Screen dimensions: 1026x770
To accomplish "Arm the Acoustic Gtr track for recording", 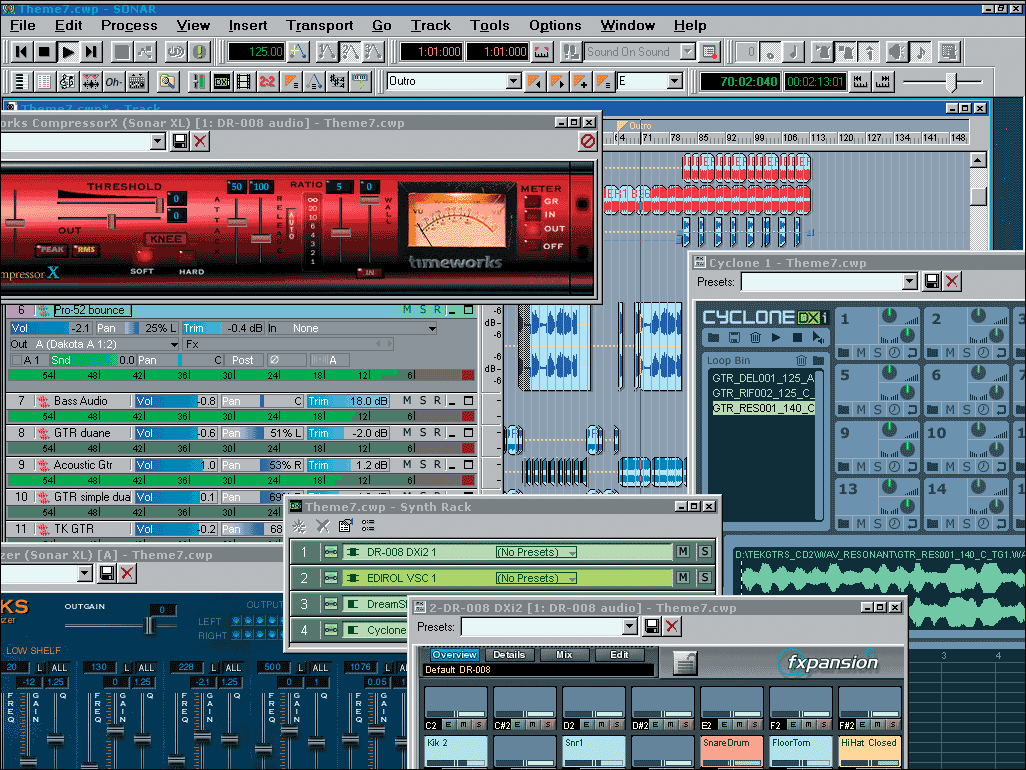I will tap(438, 464).
